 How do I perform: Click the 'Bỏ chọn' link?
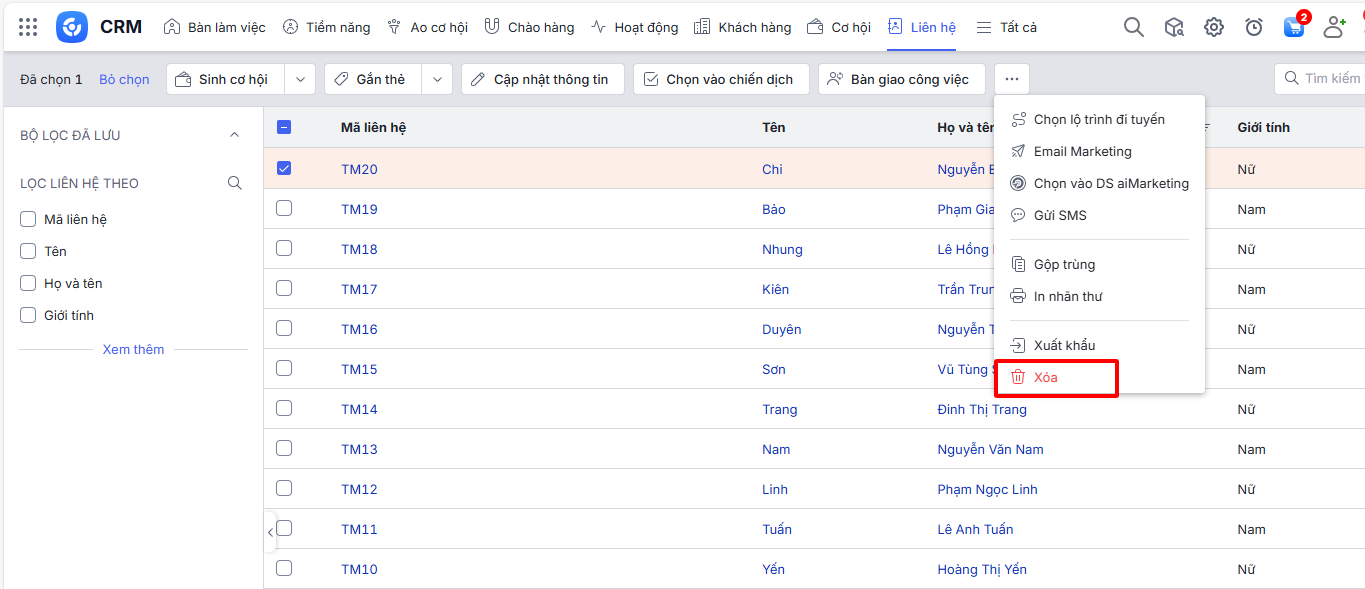pos(124,79)
